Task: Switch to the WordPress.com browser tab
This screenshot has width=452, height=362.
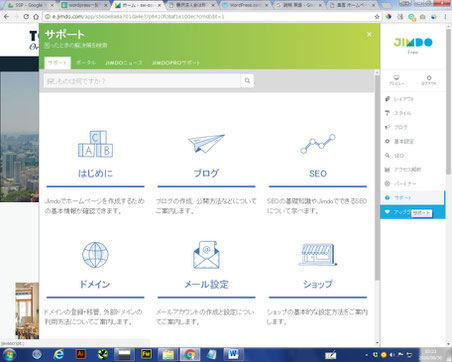Action: [x=245, y=5]
